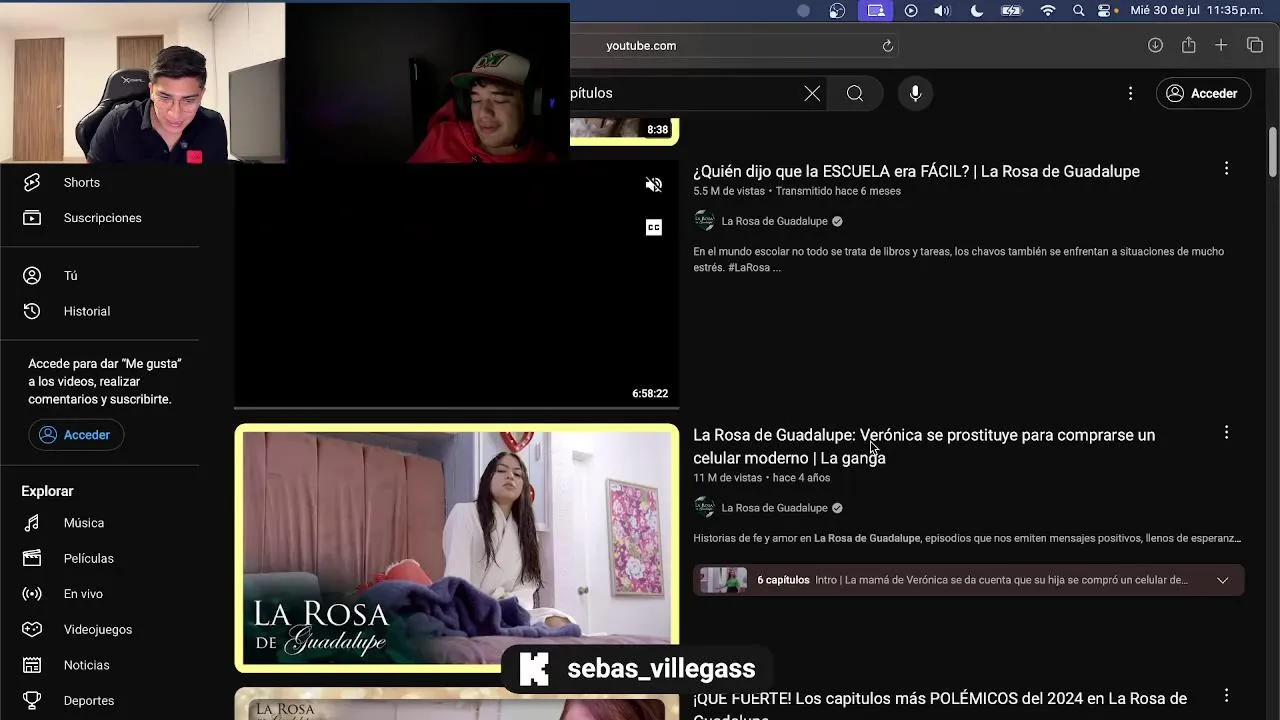Open macOS Control Center icon
The image size is (1280, 720).
1105,10
